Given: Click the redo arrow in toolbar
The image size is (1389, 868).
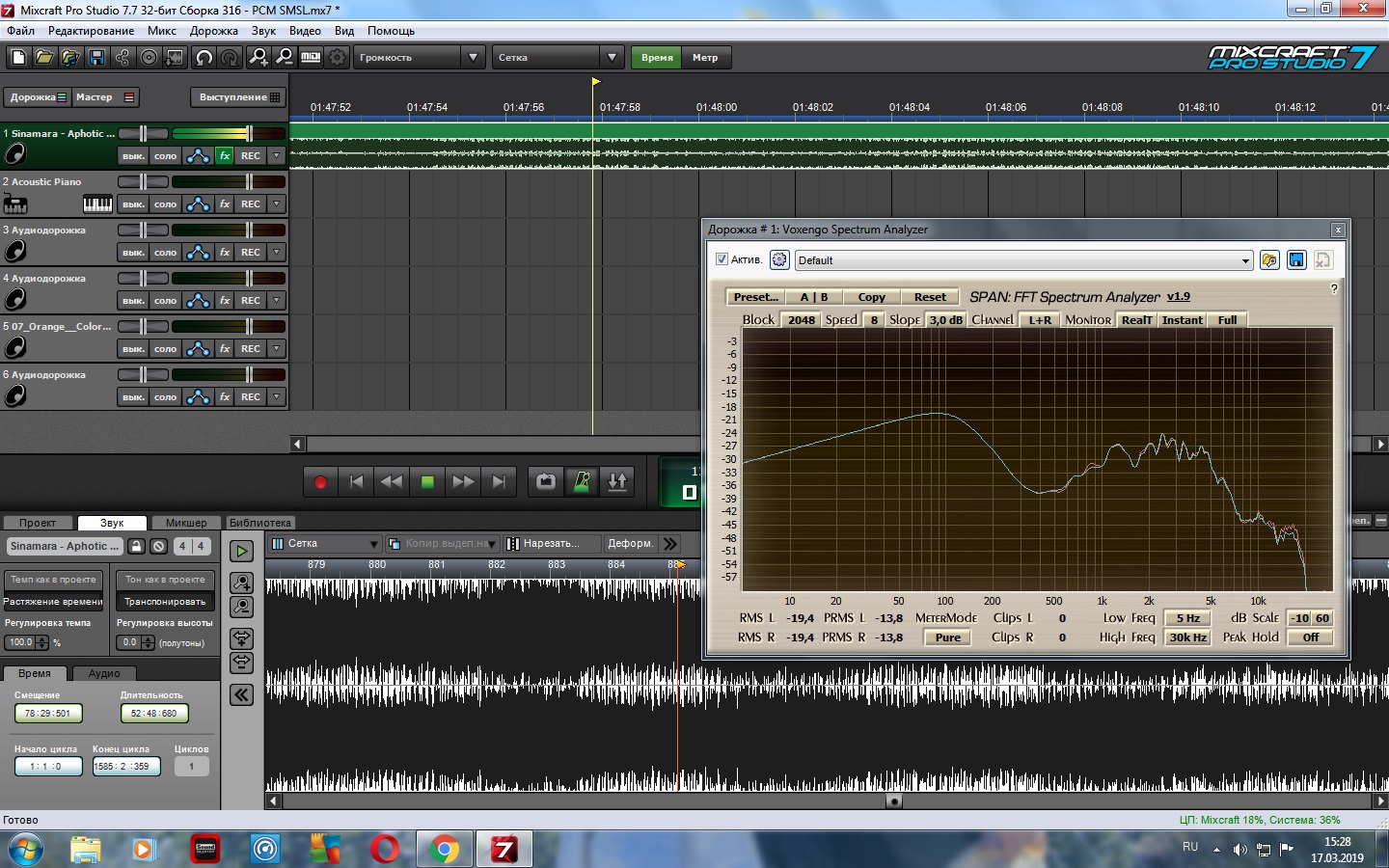Looking at the screenshot, I should (230, 58).
